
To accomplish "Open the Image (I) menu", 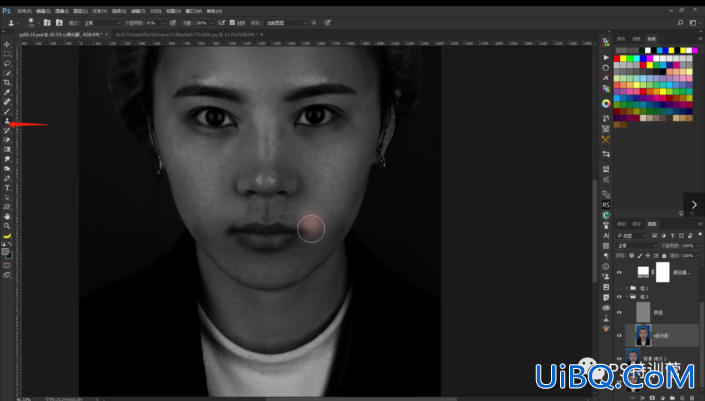I will point(62,11).
